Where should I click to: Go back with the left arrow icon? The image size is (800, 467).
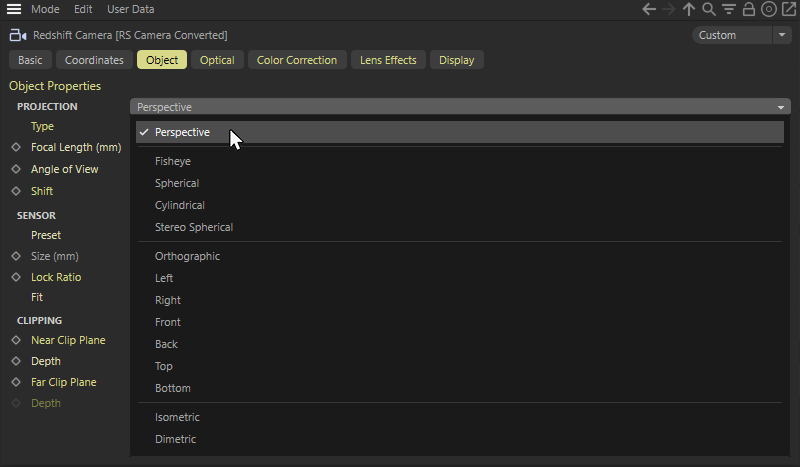[x=648, y=9]
